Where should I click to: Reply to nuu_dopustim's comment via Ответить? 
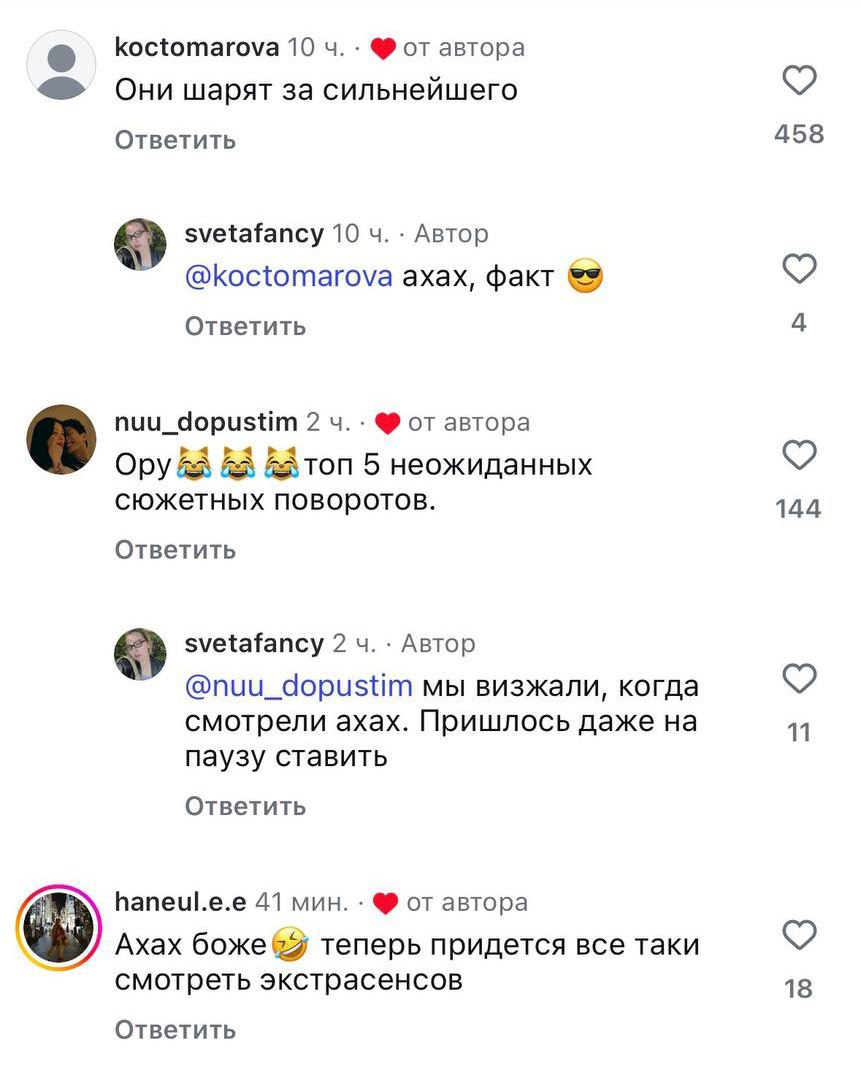[175, 549]
